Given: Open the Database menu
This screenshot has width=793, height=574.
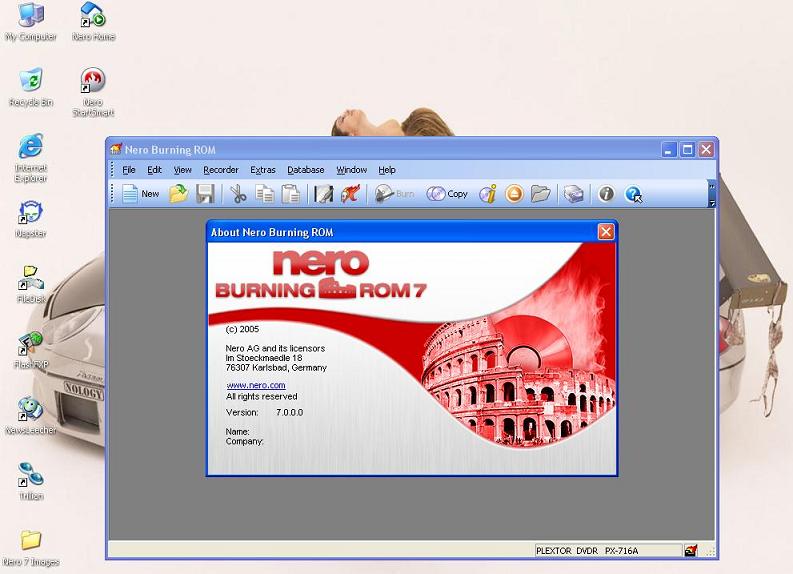Looking at the screenshot, I should click(306, 170).
